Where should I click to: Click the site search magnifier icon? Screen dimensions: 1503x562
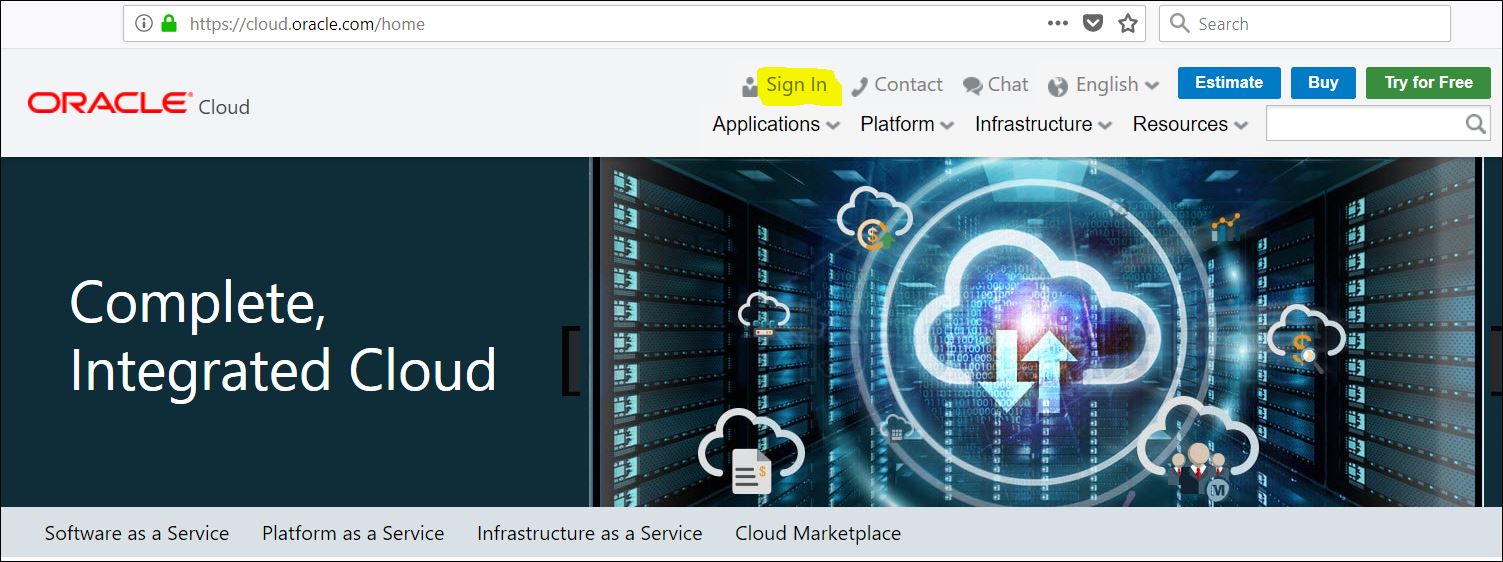point(1476,124)
